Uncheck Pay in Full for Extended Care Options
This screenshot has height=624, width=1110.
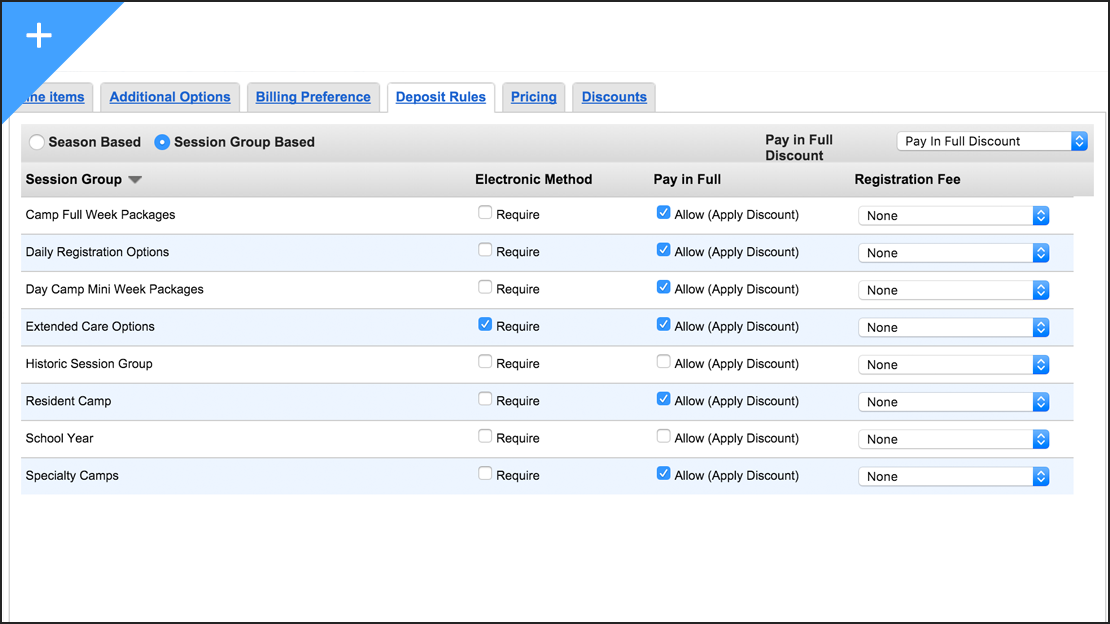pyautogui.click(x=663, y=324)
